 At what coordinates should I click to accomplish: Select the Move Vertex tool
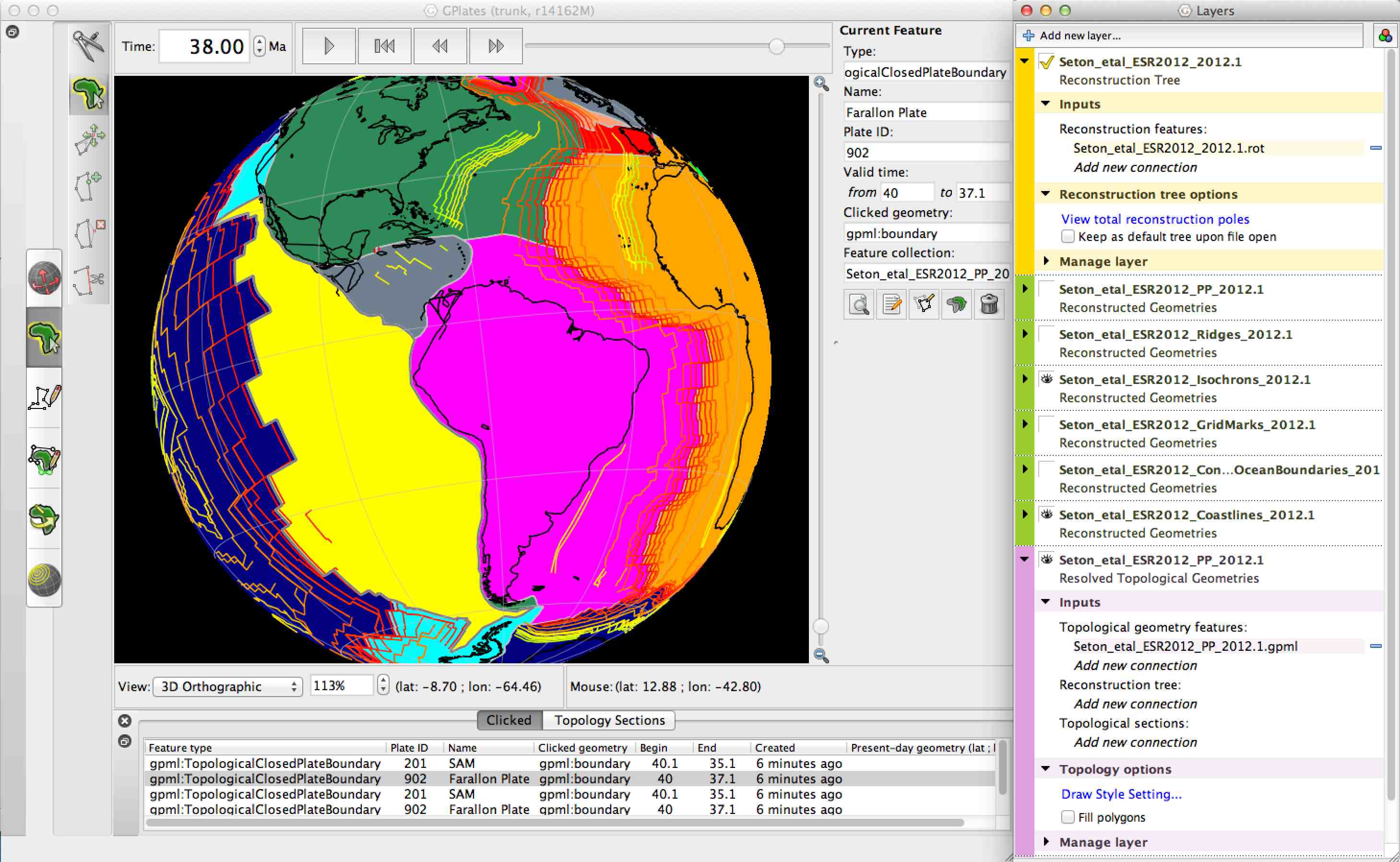click(x=89, y=140)
